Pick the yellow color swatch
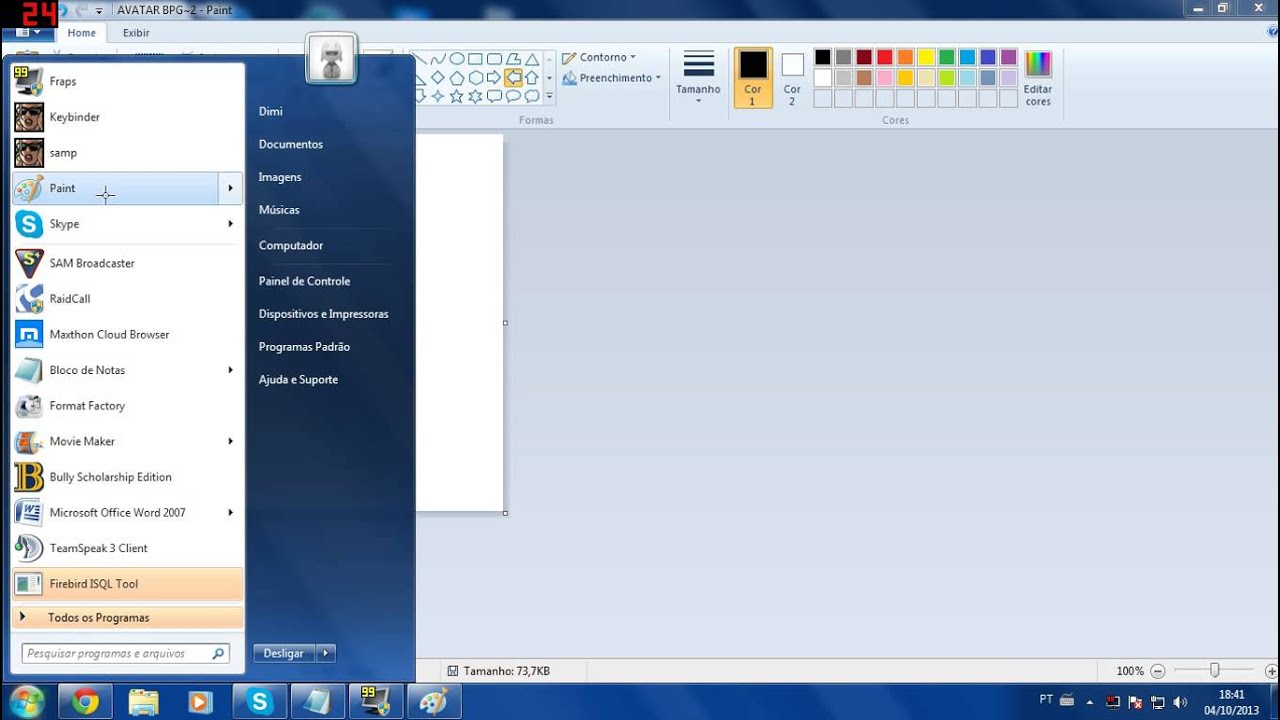Image resolution: width=1280 pixels, height=720 pixels. [x=926, y=57]
